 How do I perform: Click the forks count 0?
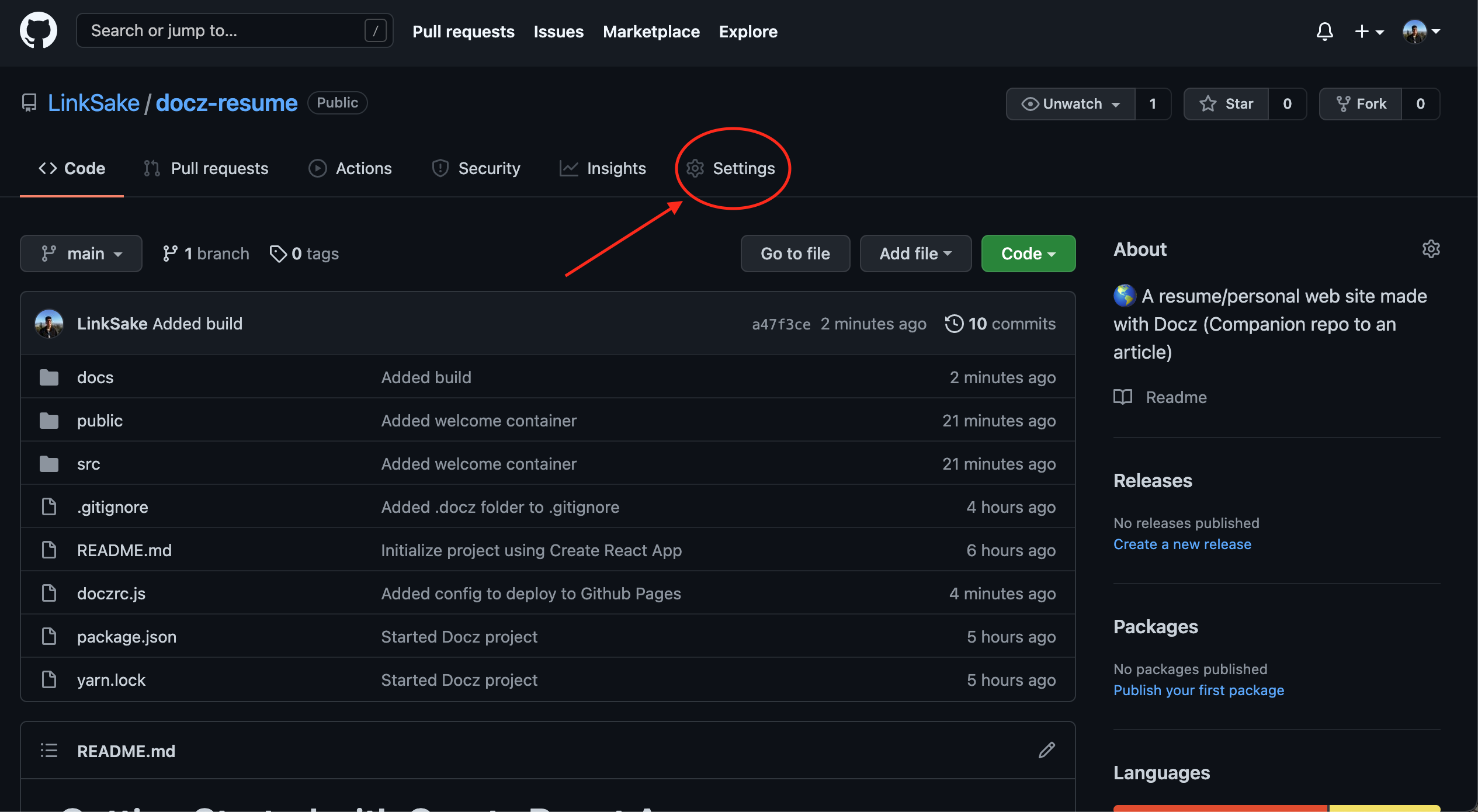(1420, 104)
